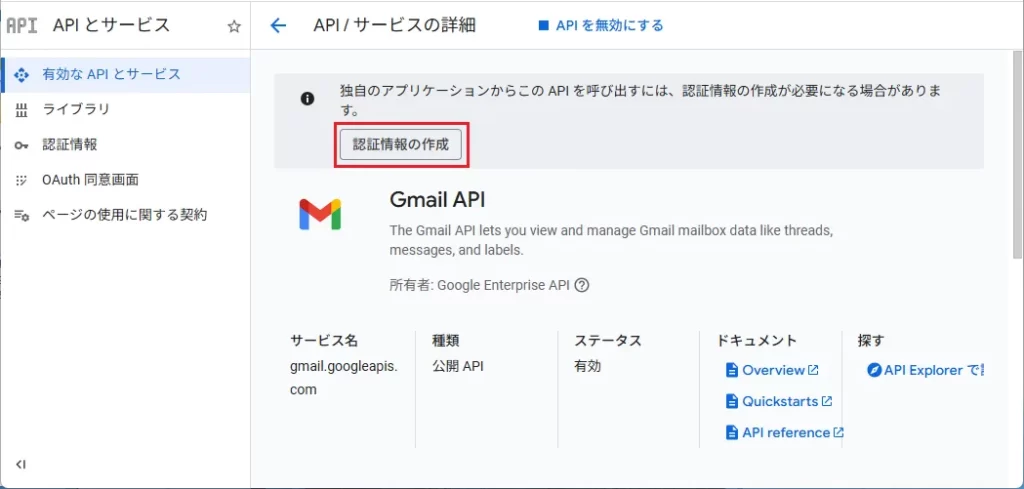This screenshot has width=1024, height=489.
Task: Open the Overview documentation link
Action: point(773,370)
